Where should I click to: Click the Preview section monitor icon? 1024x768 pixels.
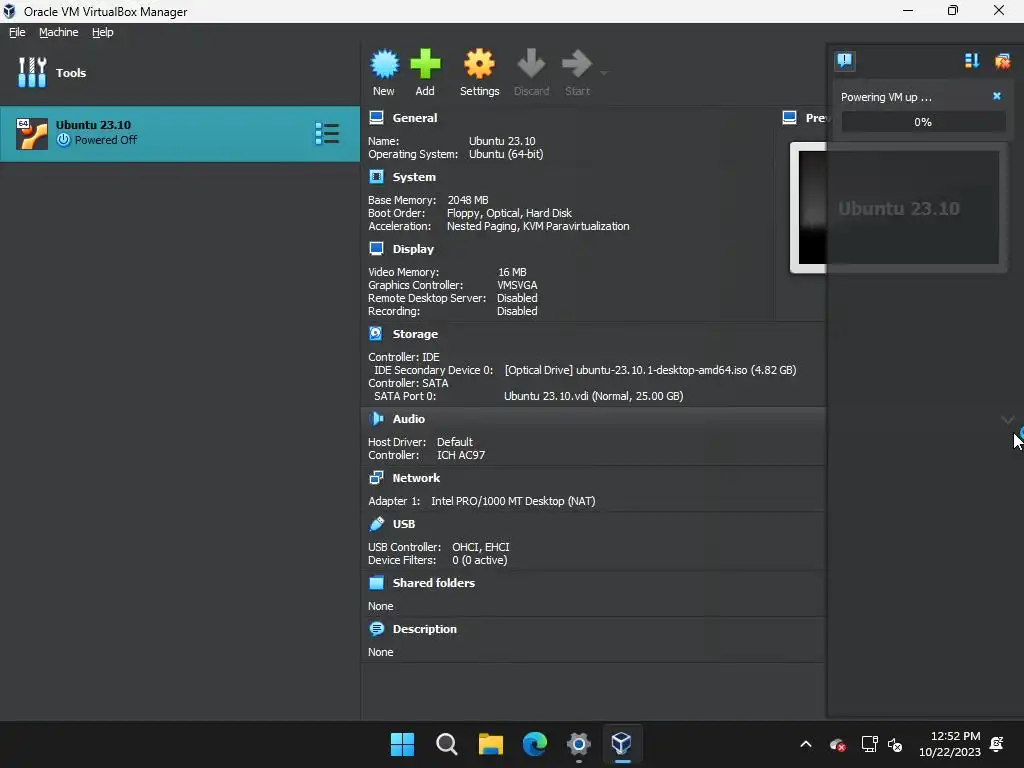pyautogui.click(x=790, y=118)
